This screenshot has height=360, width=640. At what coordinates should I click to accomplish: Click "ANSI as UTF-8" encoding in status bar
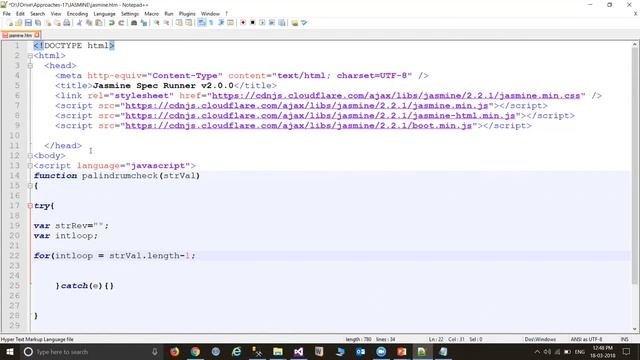point(586,339)
